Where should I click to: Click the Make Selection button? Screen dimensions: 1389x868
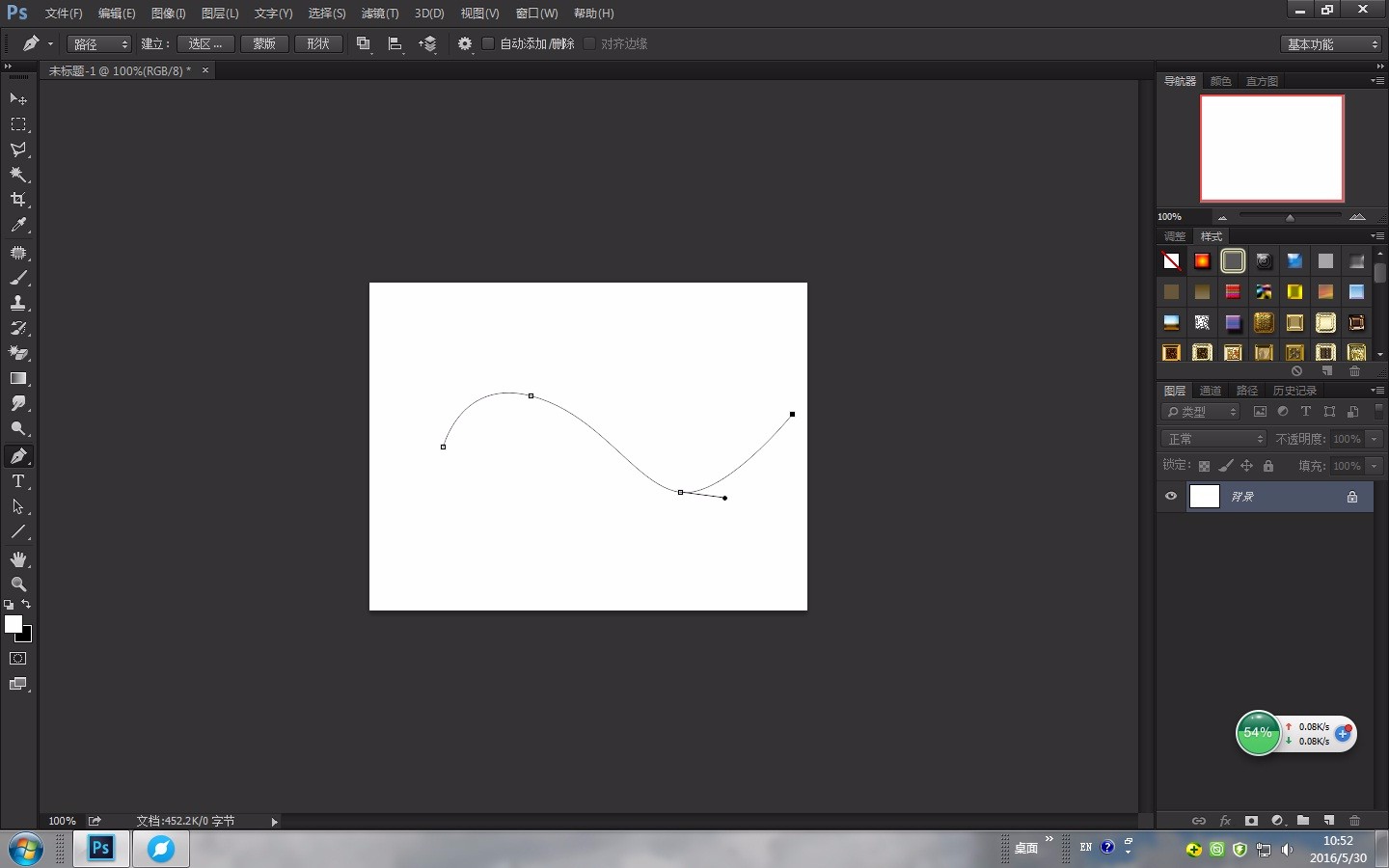[x=205, y=44]
